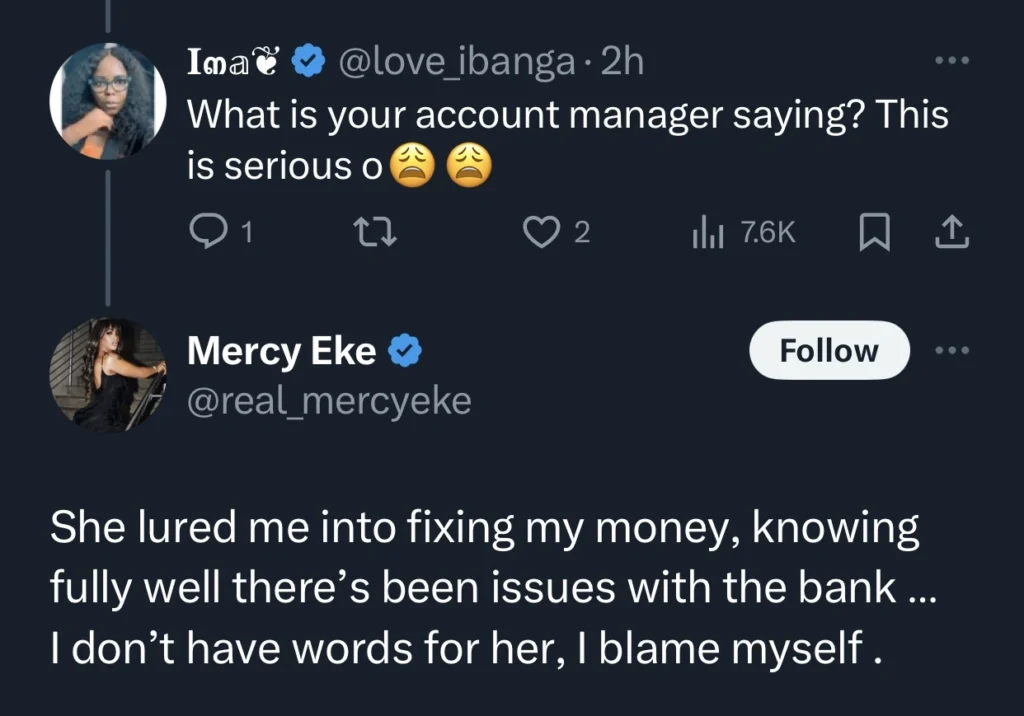Open @real_mercyeke's profile handle
This screenshot has width=1024, height=716.
click(x=330, y=402)
